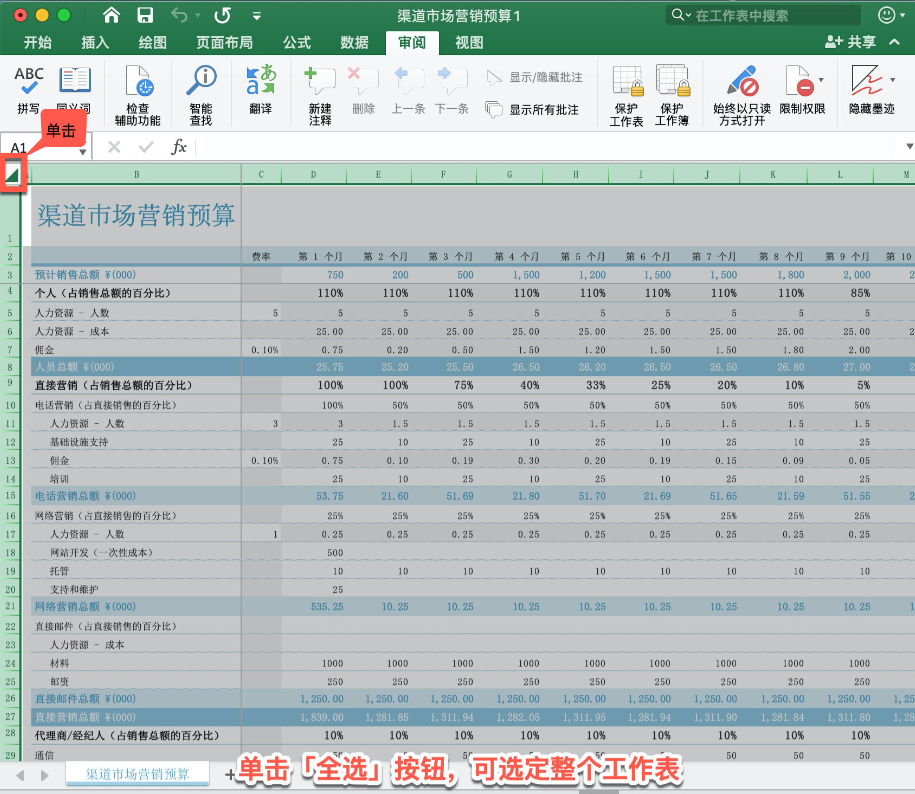Click inside the formula bar
The width and height of the screenshot is (915, 794).
pyautogui.click(x=549, y=147)
